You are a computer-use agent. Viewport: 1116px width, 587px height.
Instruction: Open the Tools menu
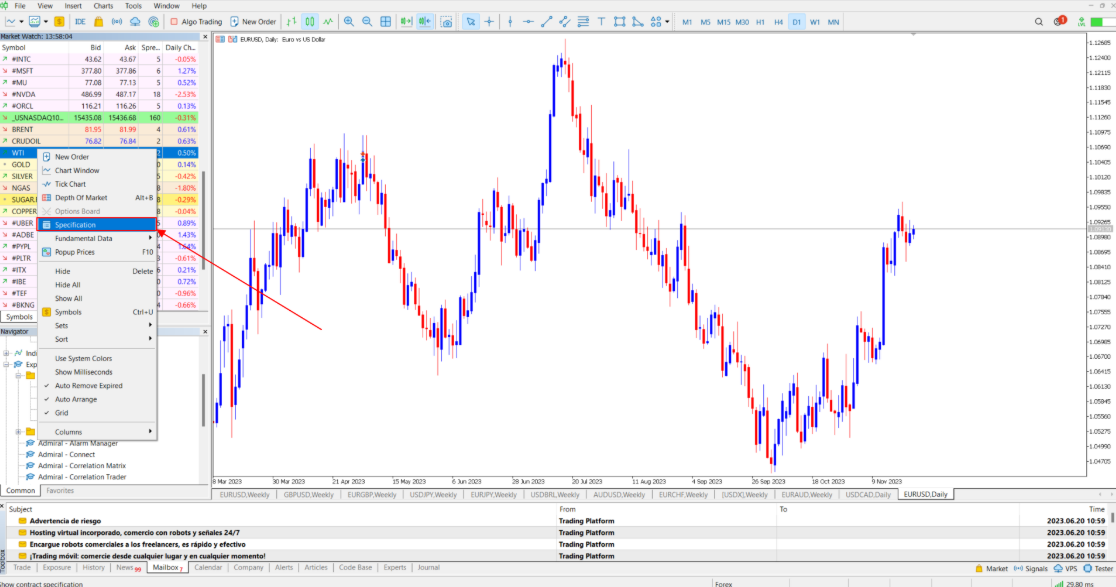pos(133,6)
